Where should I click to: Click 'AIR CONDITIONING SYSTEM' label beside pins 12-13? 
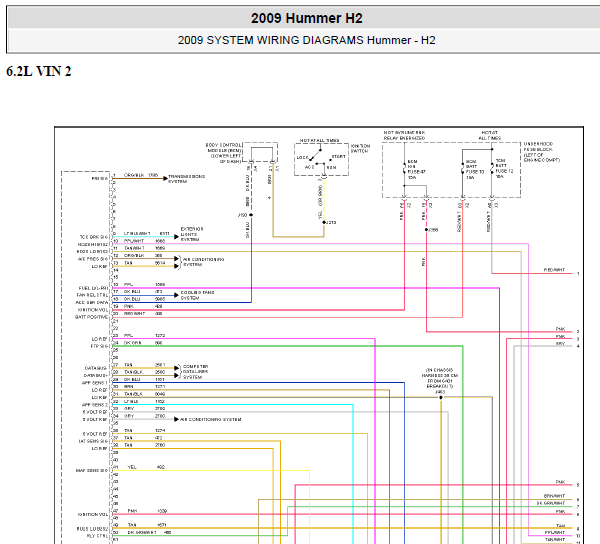point(203,262)
